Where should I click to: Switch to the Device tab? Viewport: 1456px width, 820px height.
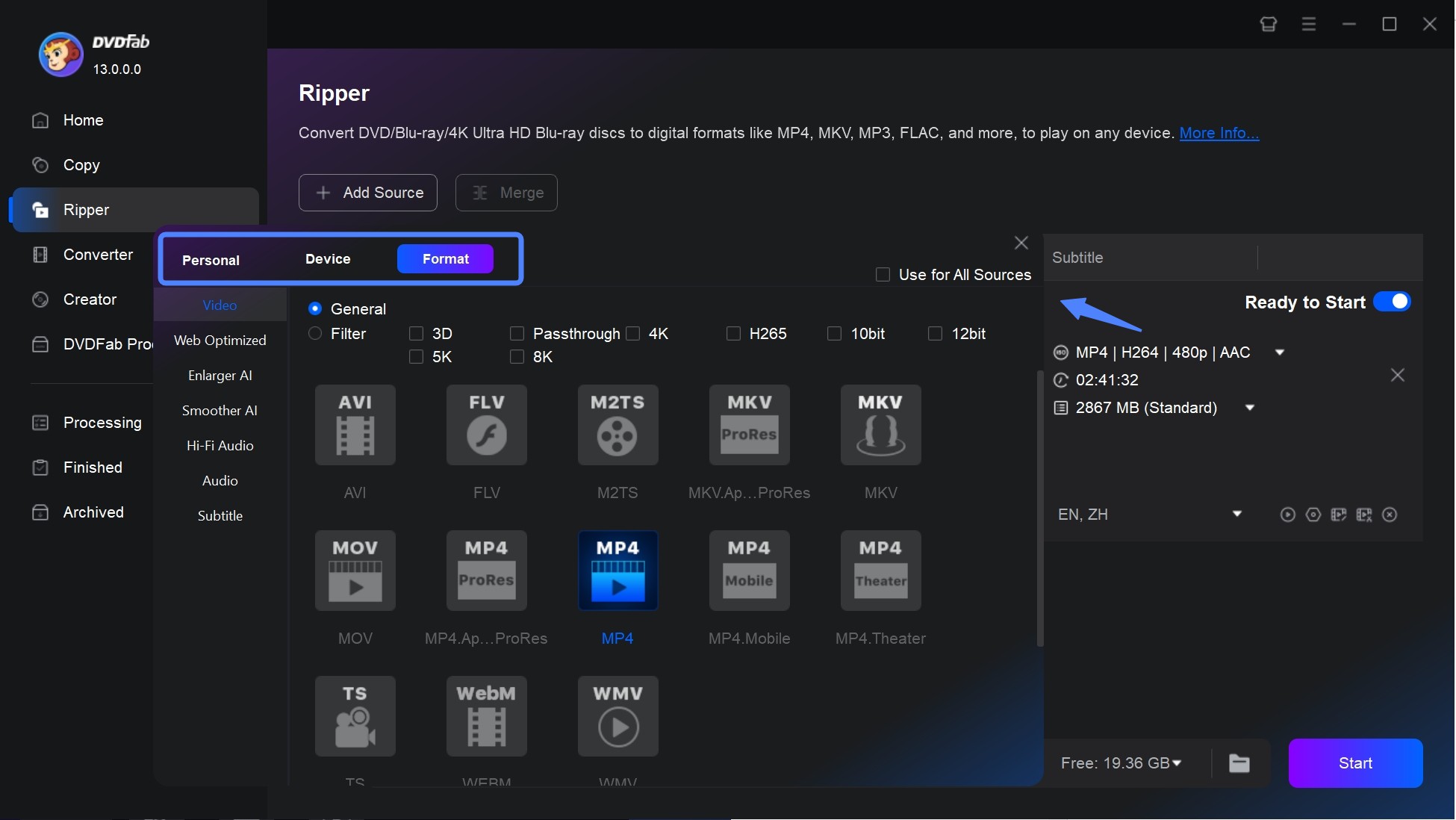pyautogui.click(x=327, y=258)
